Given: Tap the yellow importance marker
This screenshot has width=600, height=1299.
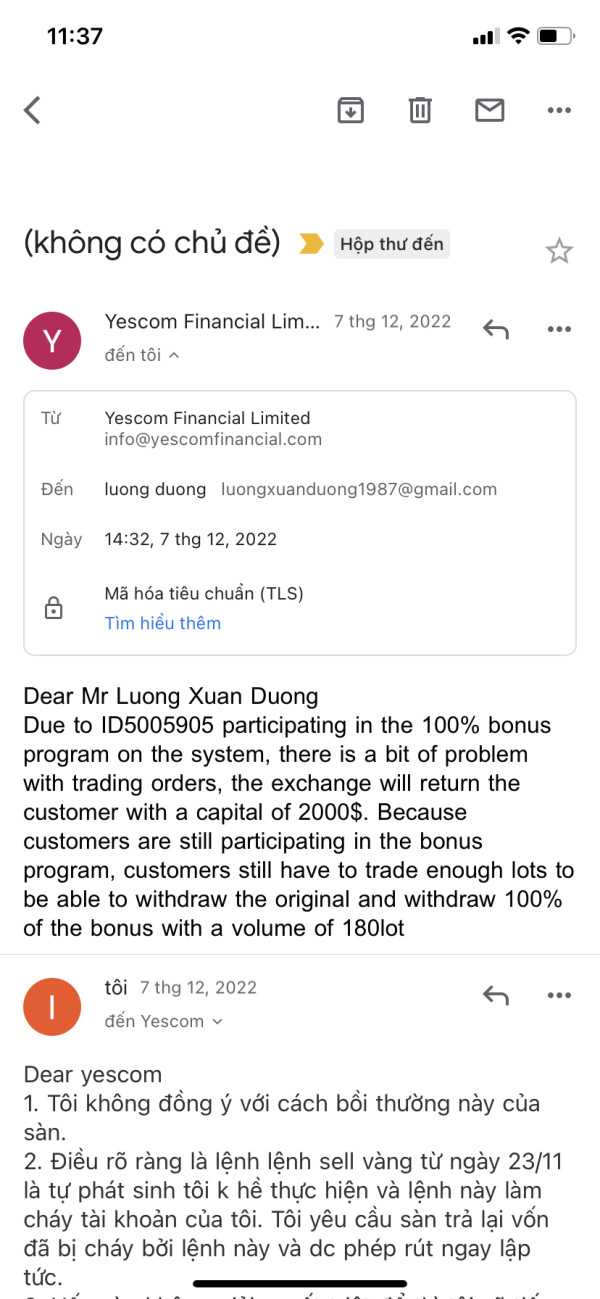Looking at the screenshot, I should [x=311, y=244].
